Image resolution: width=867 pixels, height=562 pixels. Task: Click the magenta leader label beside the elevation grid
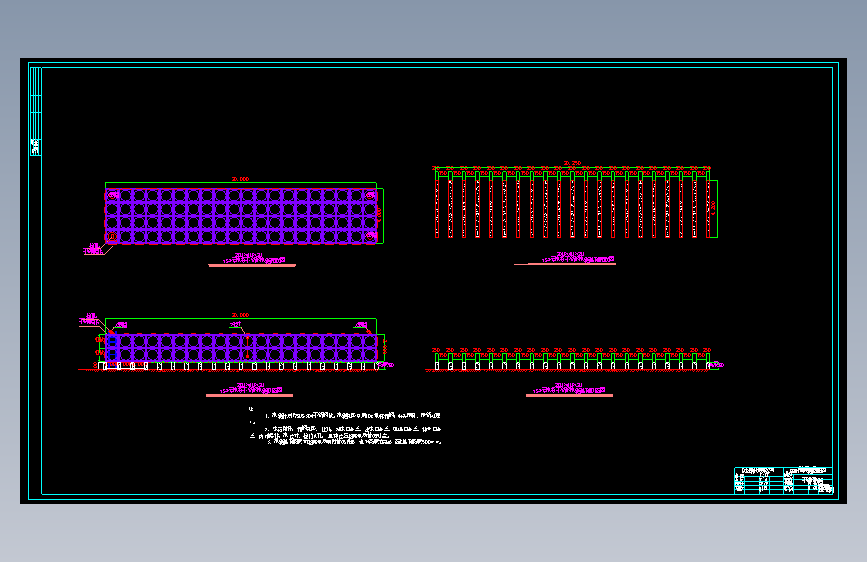pos(90,319)
